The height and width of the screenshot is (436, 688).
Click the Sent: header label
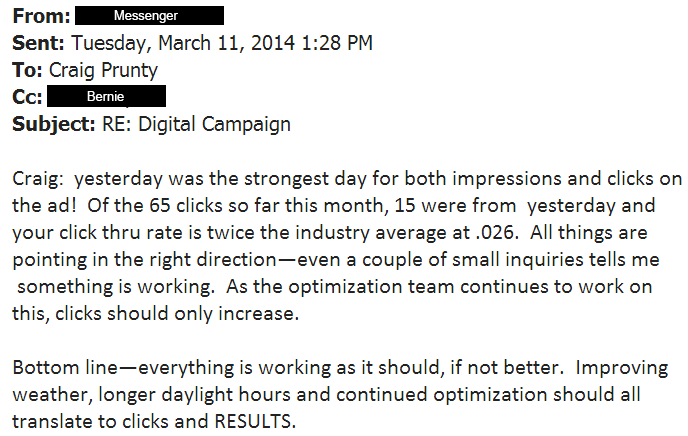(x=38, y=43)
